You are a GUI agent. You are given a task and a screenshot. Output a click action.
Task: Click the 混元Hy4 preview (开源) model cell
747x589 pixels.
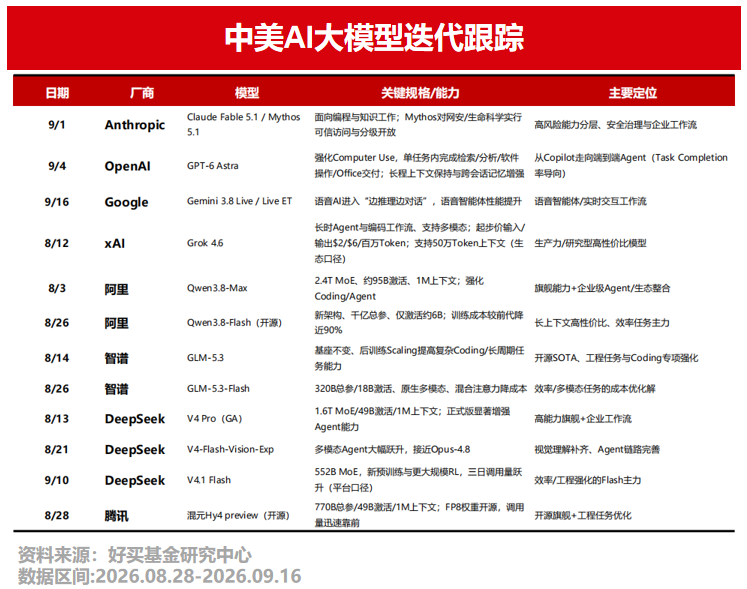[x=238, y=516]
